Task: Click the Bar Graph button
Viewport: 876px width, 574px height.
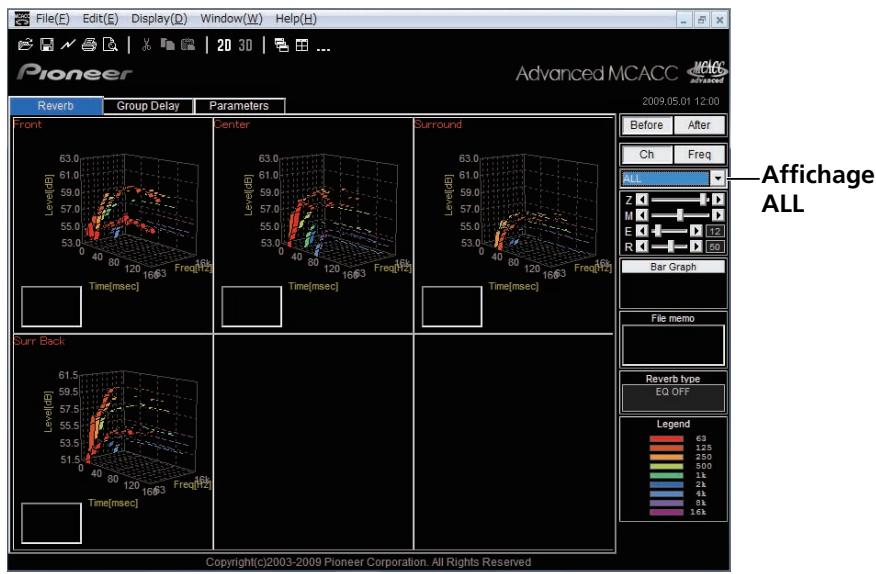Action: (x=673, y=267)
